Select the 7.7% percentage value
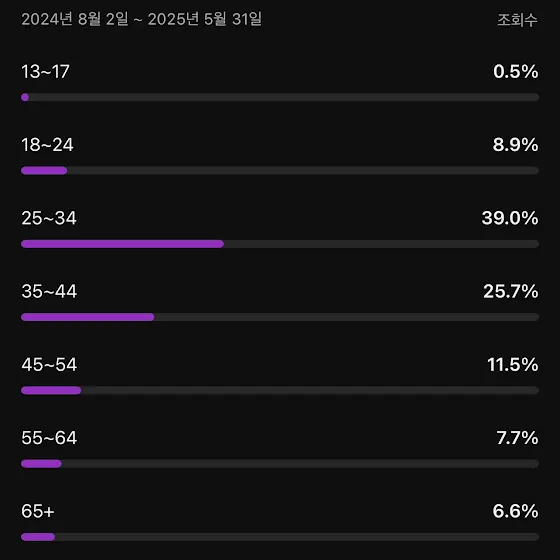This screenshot has height=560, width=560. 517,438
